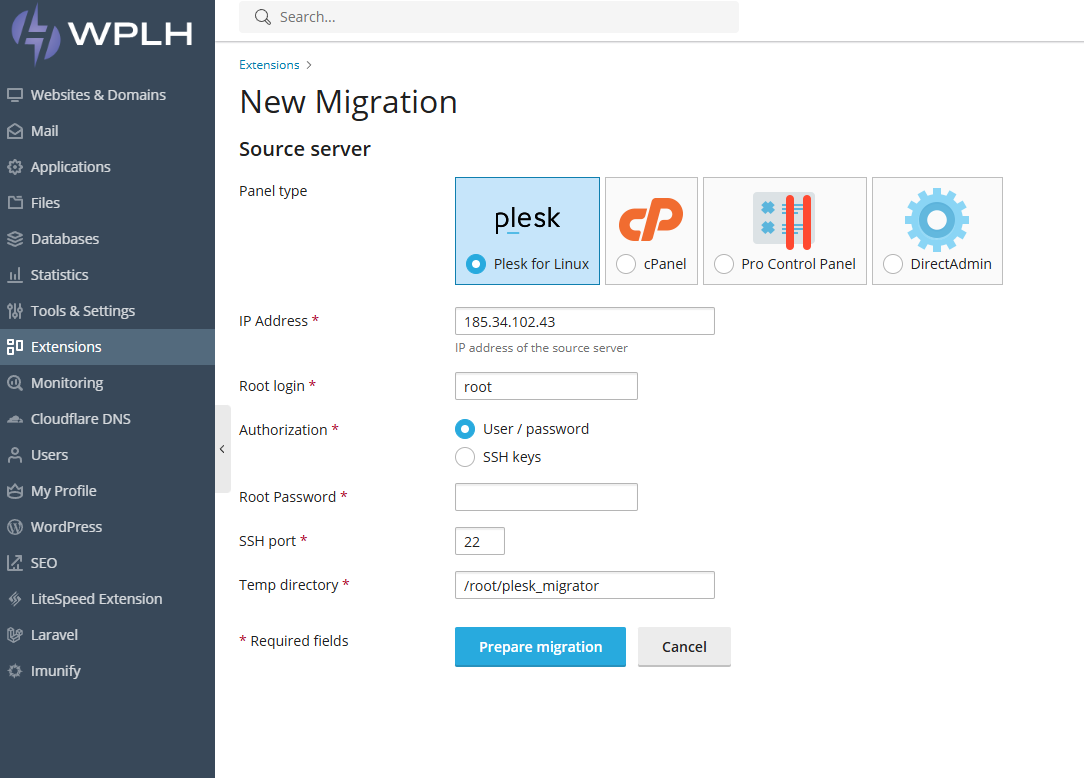1084x778 pixels.
Task: Click the Applications gear icon
Action: [x=15, y=167]
